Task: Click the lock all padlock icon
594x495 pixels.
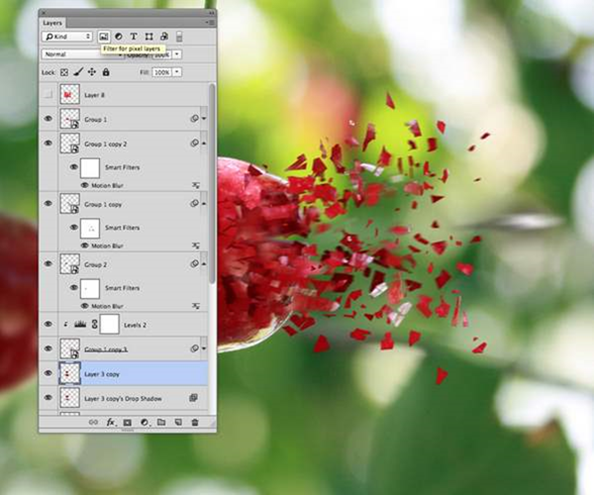Action: [x=106, y=72]
